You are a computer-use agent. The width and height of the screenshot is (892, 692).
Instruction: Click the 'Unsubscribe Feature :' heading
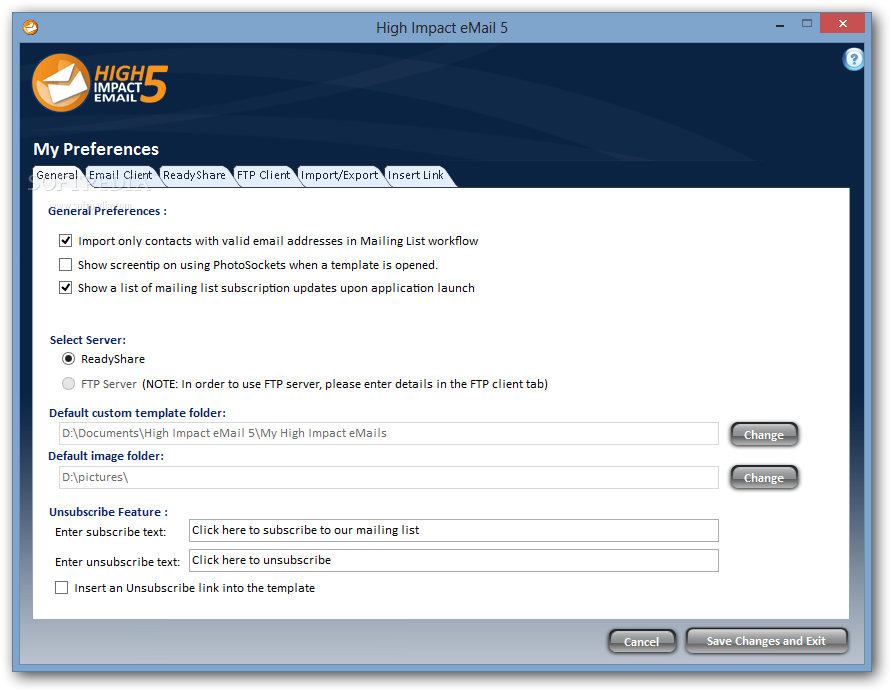click(108, 512)
